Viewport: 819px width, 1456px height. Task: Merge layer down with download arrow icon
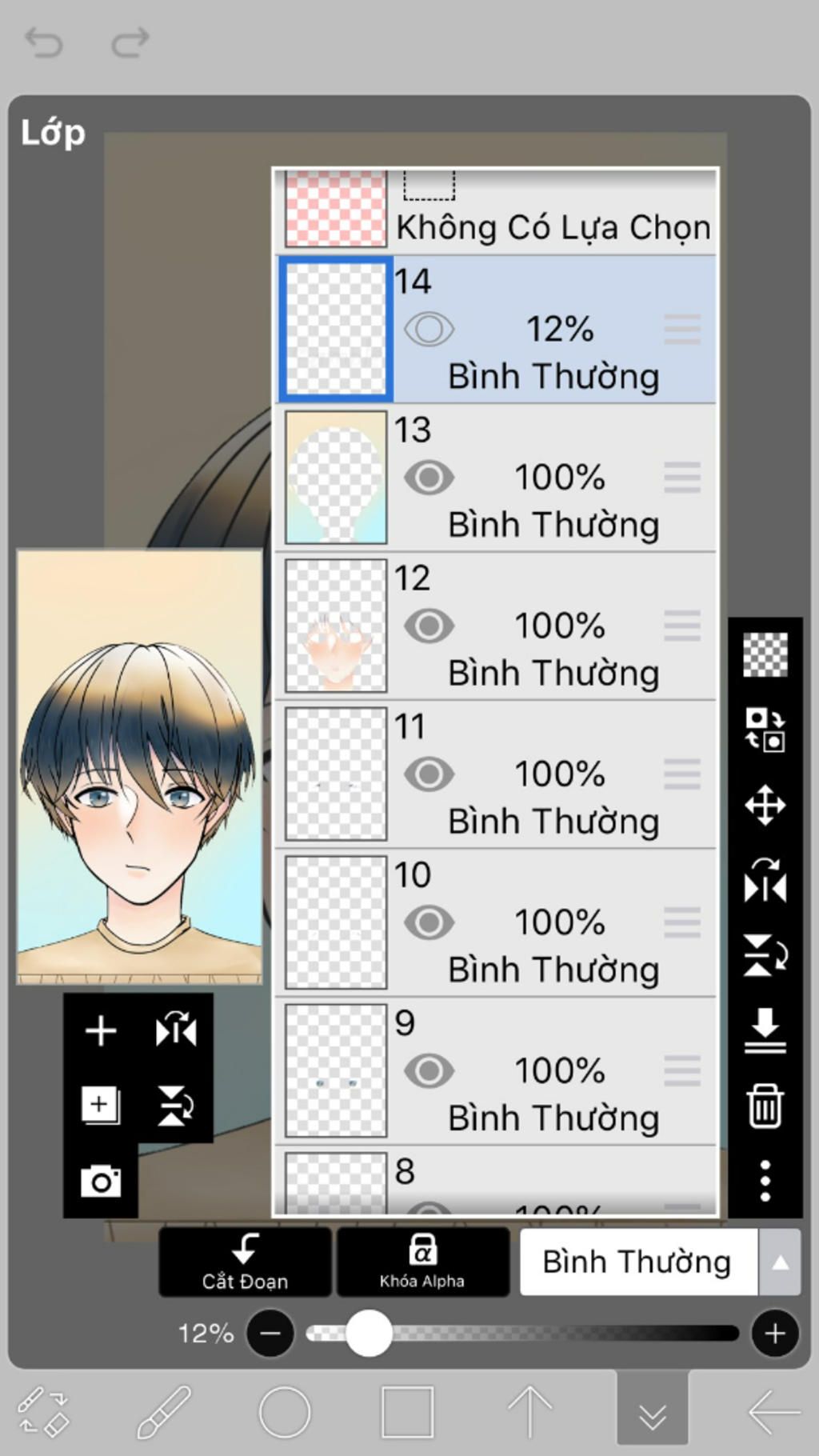[765, 1030]
